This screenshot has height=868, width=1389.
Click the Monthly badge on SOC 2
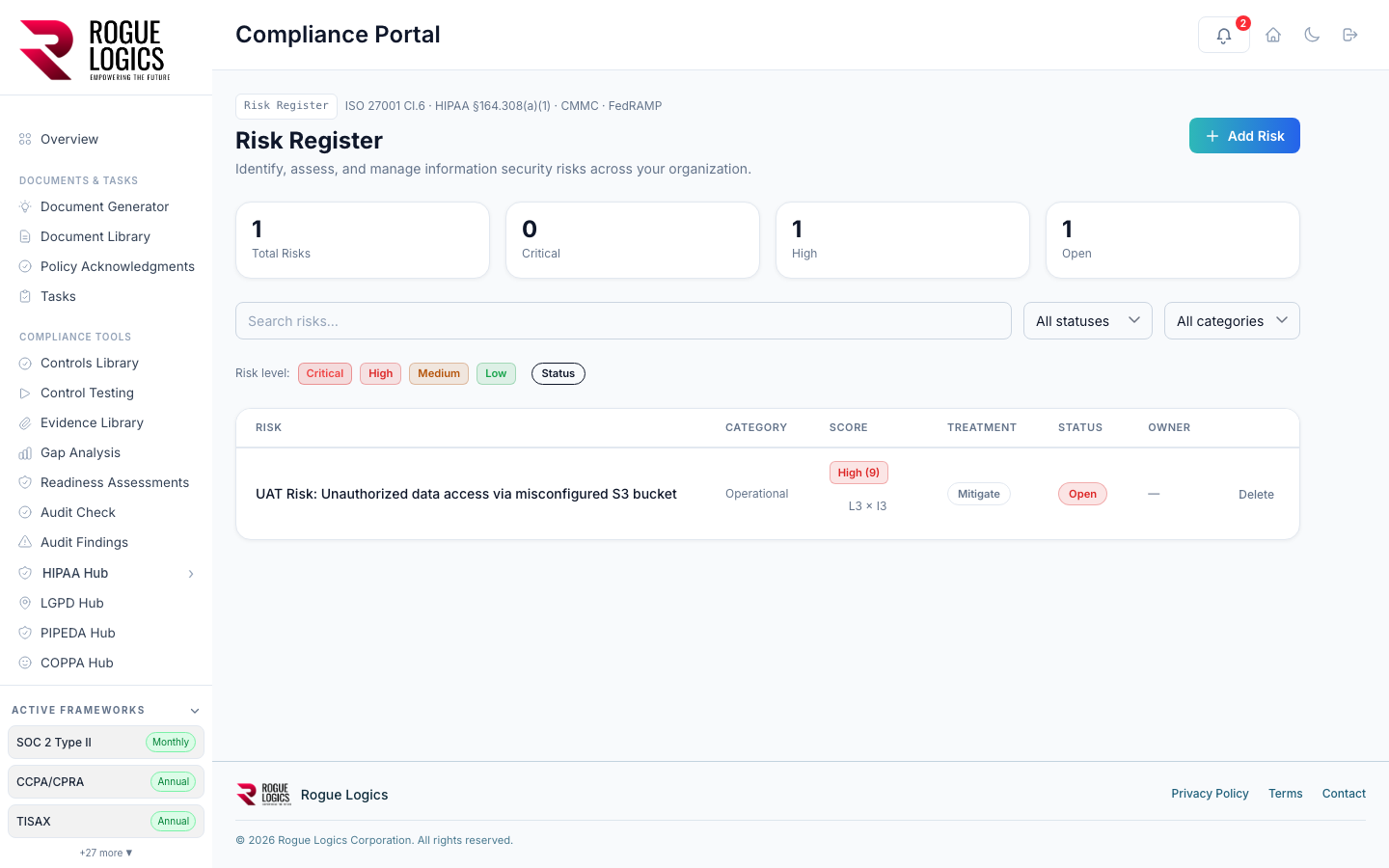pos(171,743)
